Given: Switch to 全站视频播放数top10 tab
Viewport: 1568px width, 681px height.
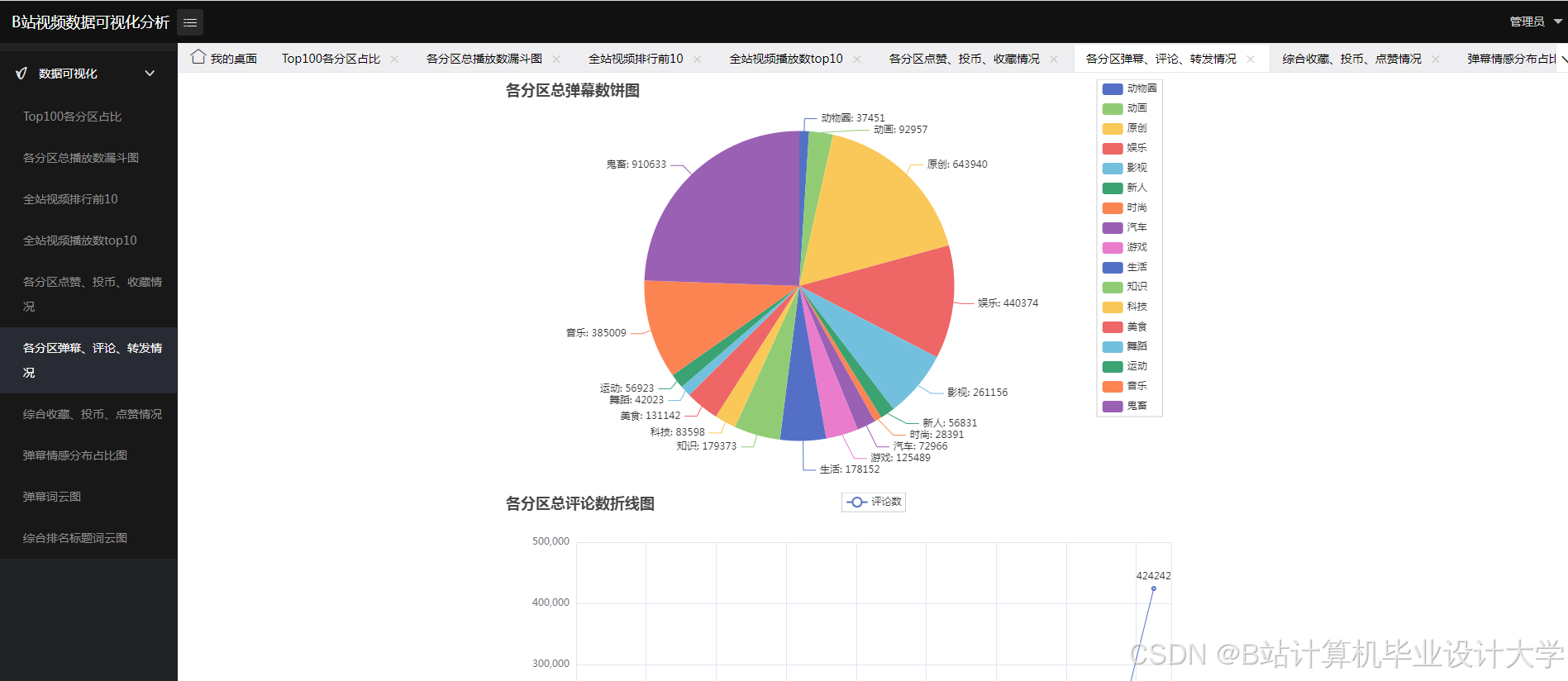Looking at the screenshot, I should pyautogui.click(x=786, y=59).
